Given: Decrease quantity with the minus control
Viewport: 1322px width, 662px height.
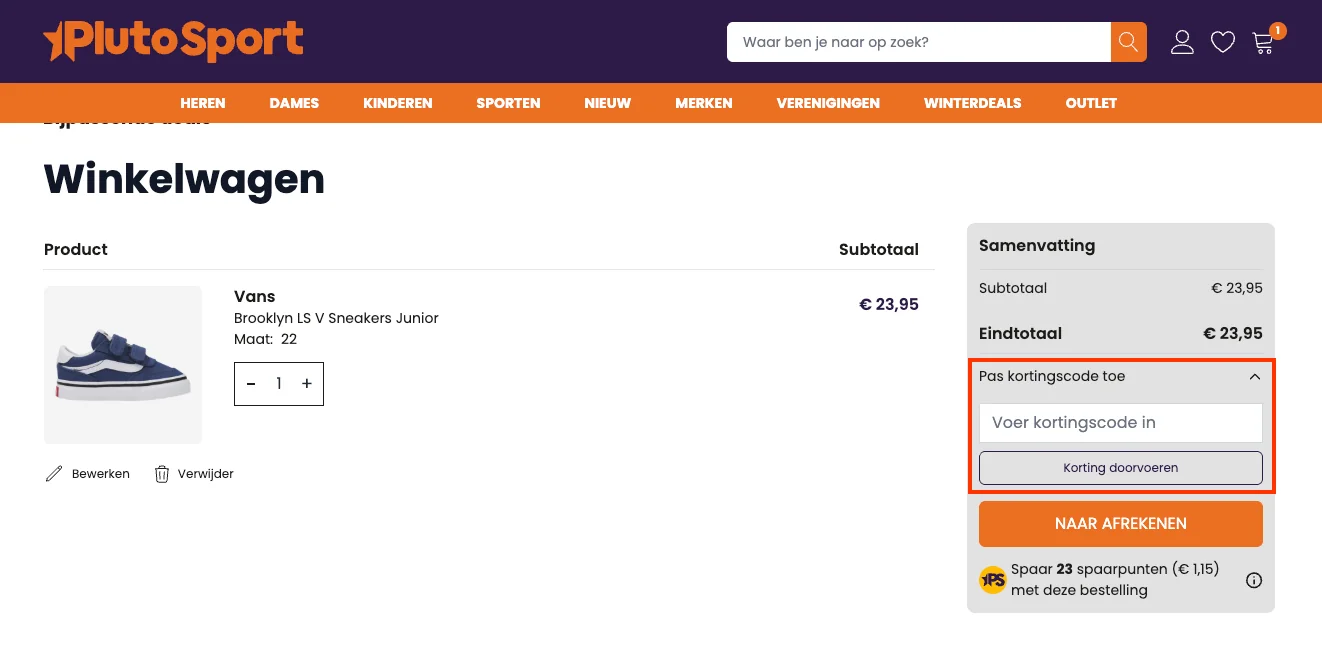Looking at the screenshot, I should (x=251, y=383).
